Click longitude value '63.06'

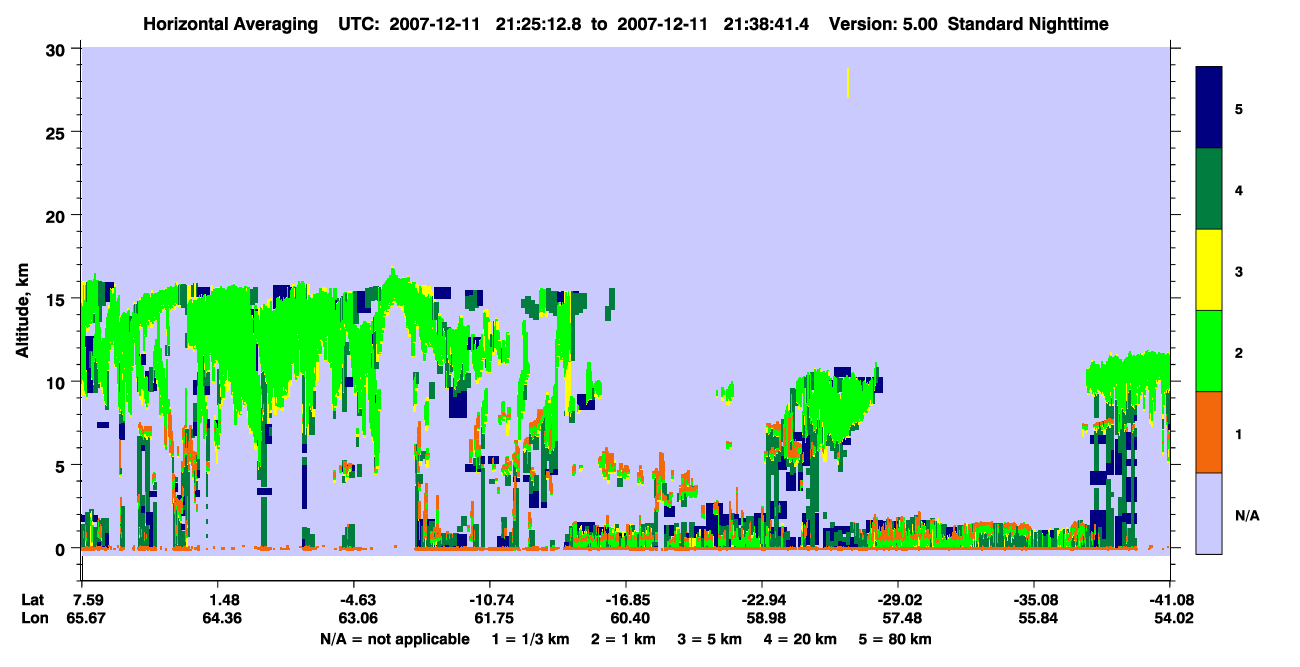coord(358,618)
